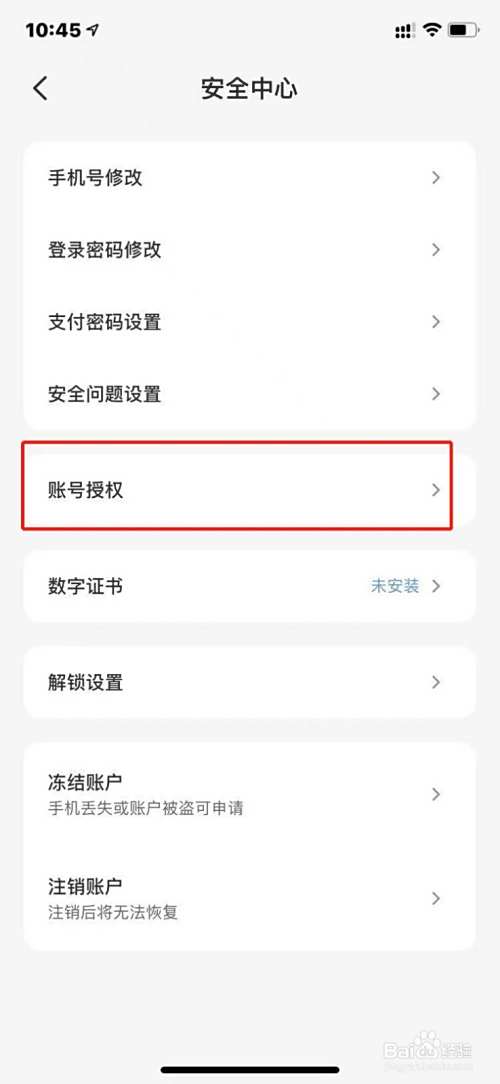Select 冻结账户 option
Viewport: 500px width, 1084px height.
(250, 794)
